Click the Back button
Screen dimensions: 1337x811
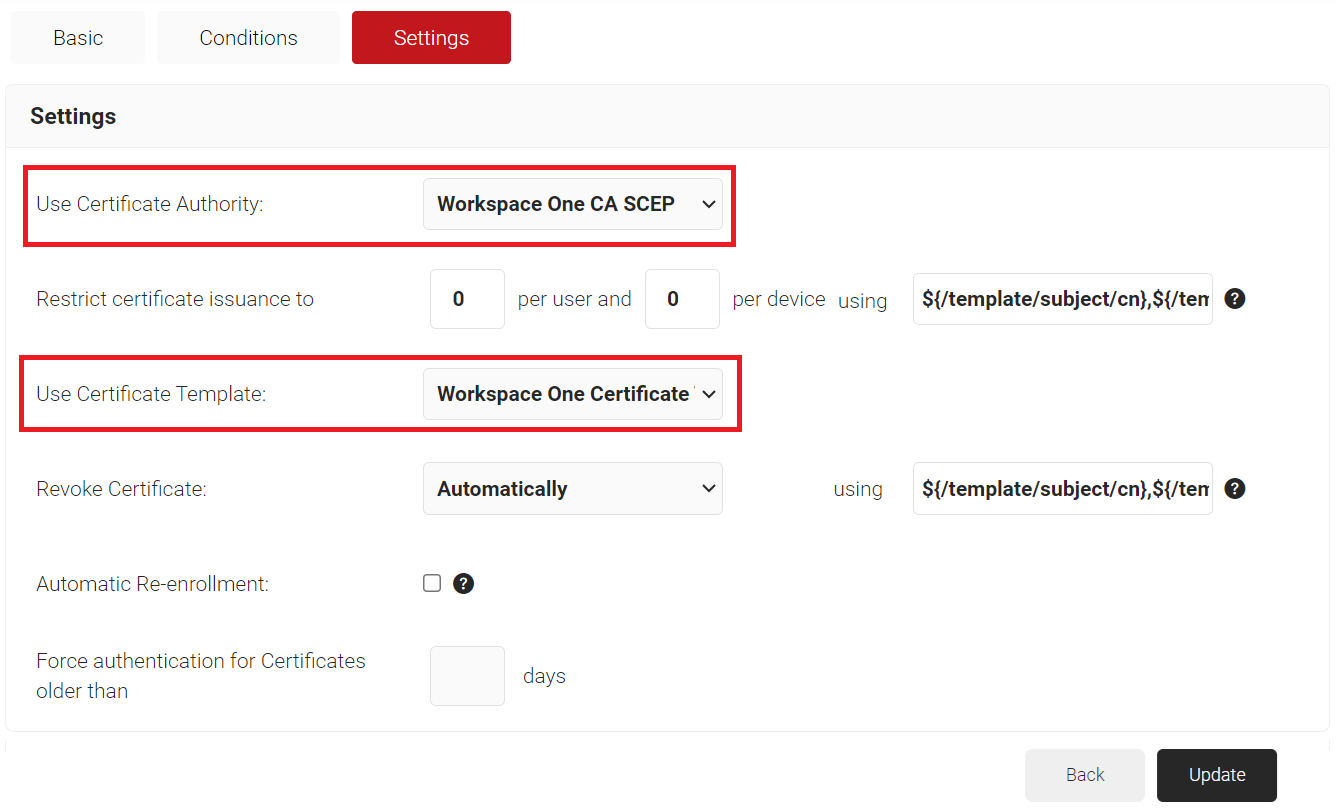pos(1085,775)
